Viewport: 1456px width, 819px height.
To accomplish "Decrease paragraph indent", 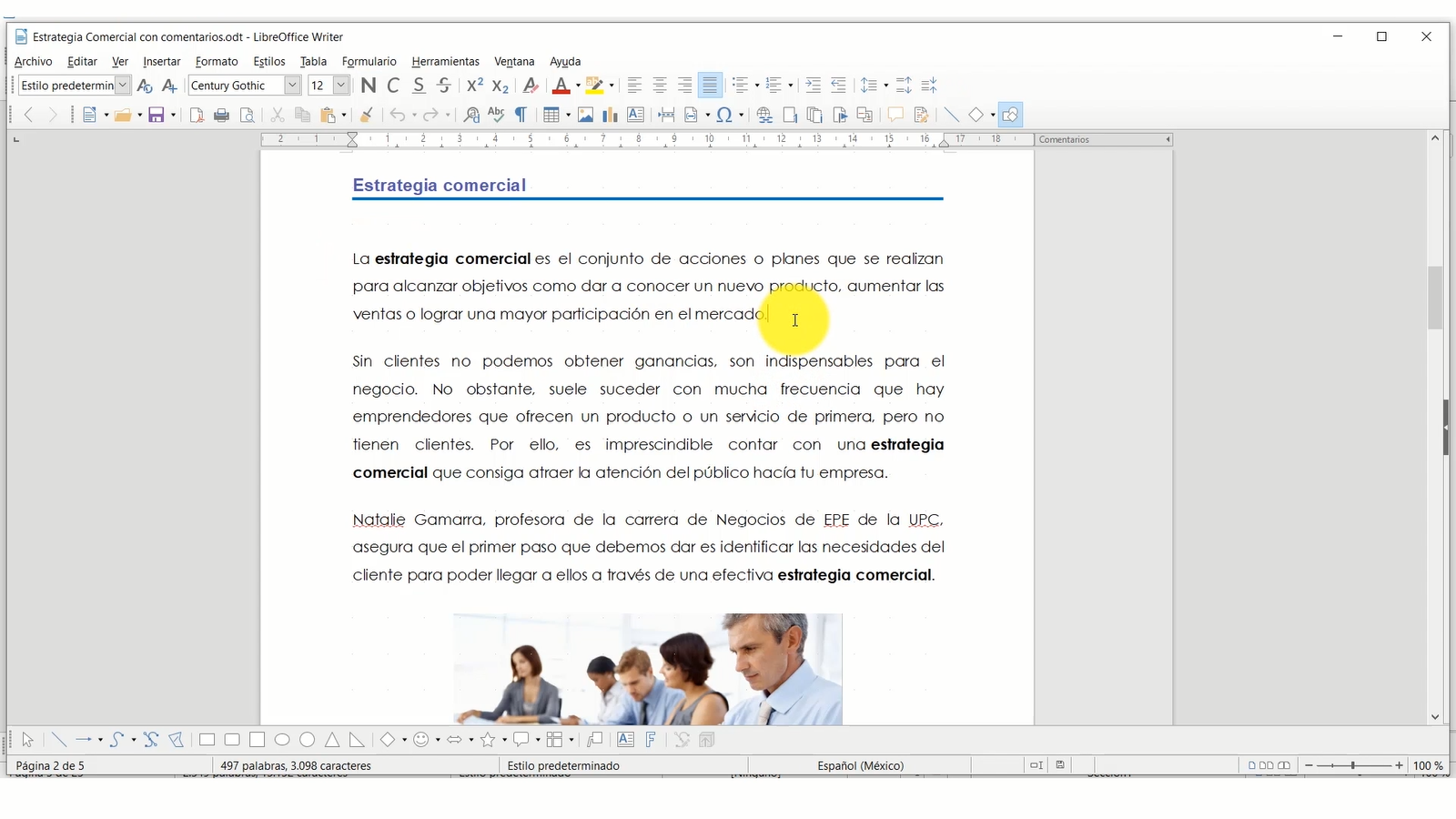I will coord(838,86).
